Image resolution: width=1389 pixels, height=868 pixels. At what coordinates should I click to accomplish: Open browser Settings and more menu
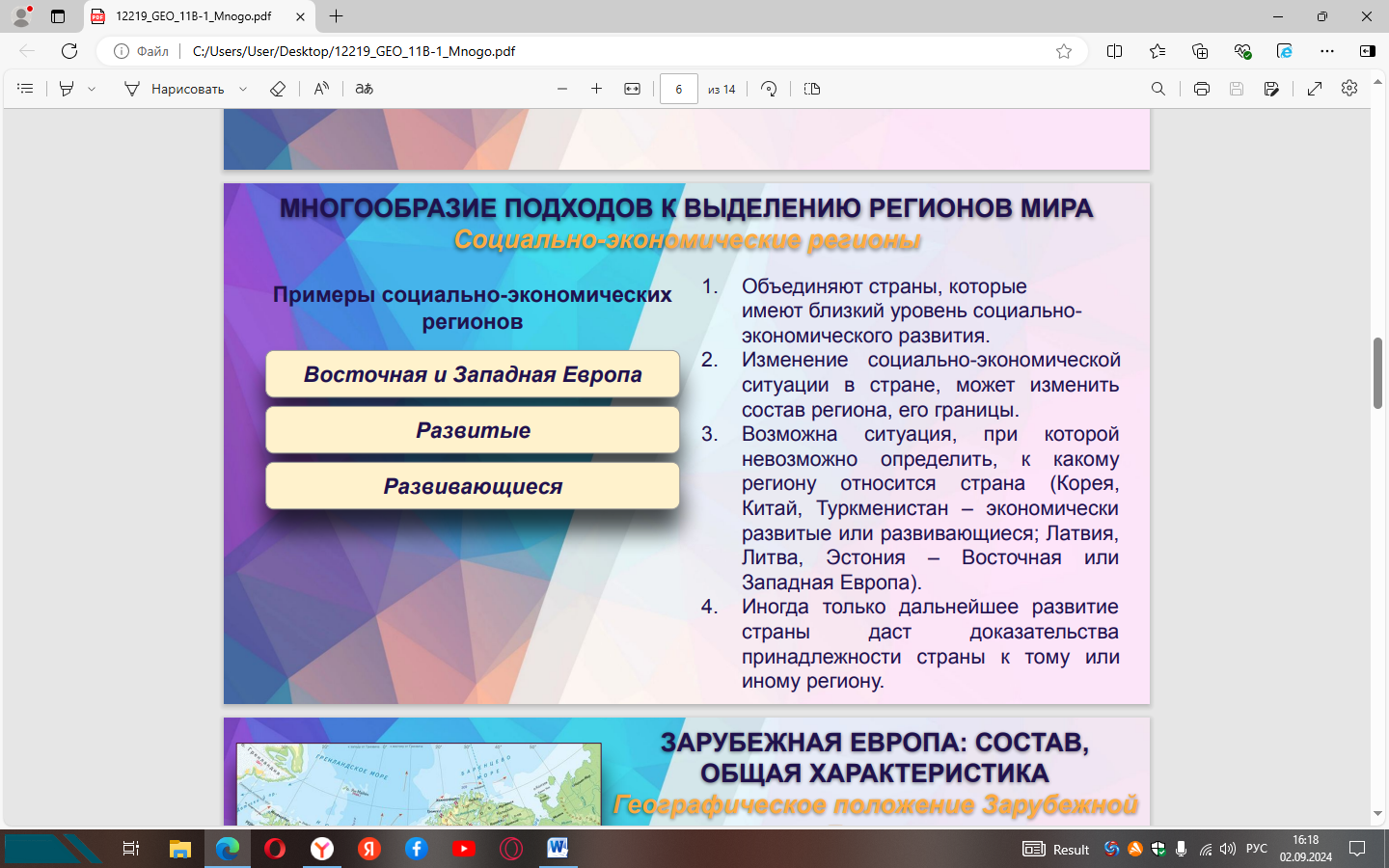(1327, 51)
